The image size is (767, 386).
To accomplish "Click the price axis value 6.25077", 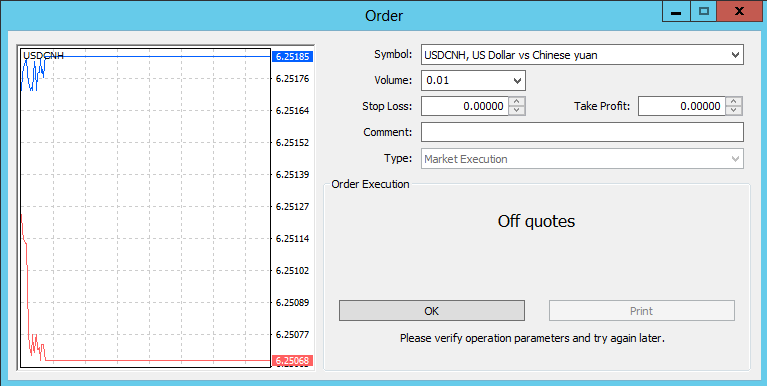I will click(293, 335).
